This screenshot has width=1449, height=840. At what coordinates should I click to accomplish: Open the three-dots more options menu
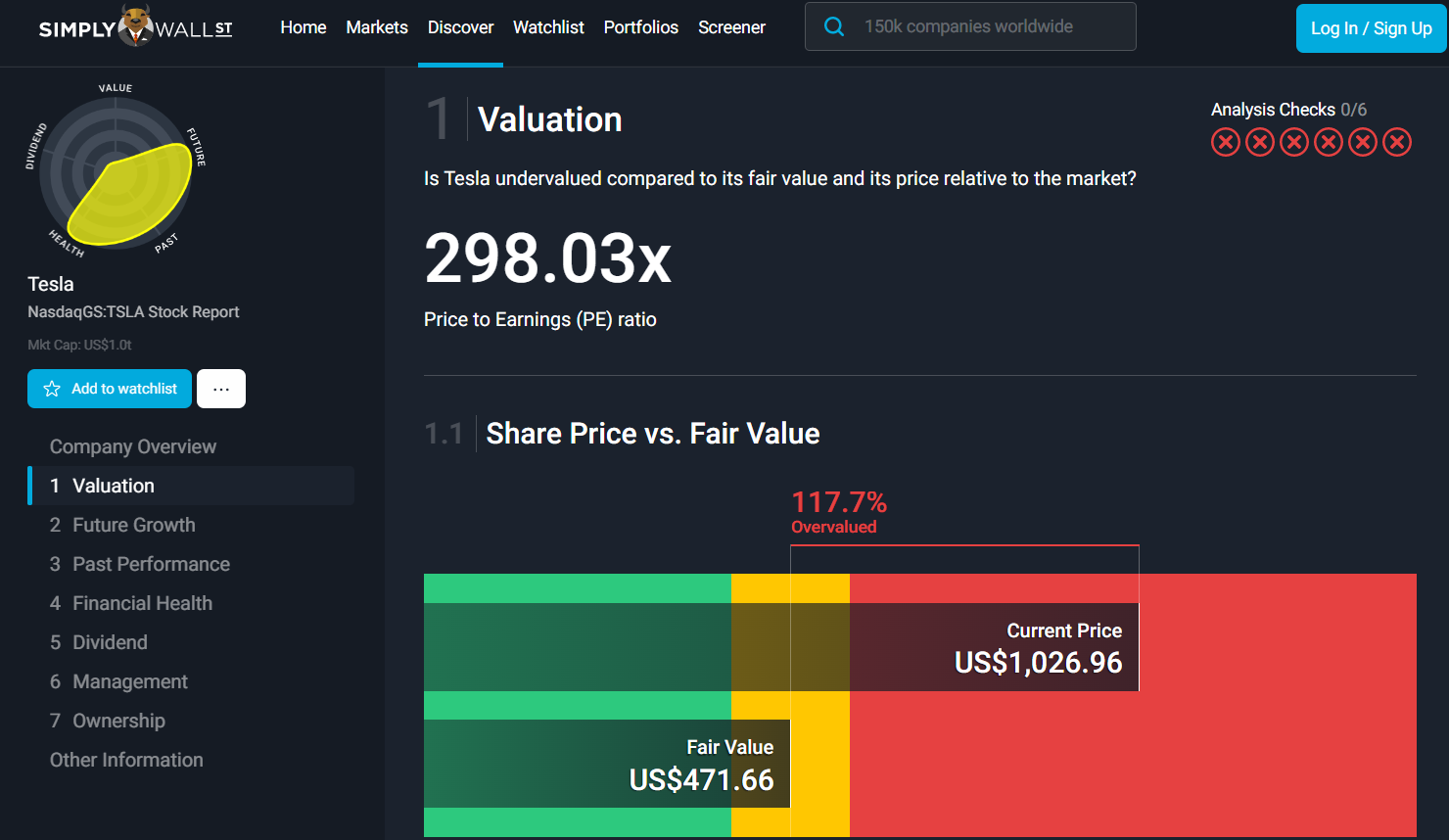pos(221,389)
